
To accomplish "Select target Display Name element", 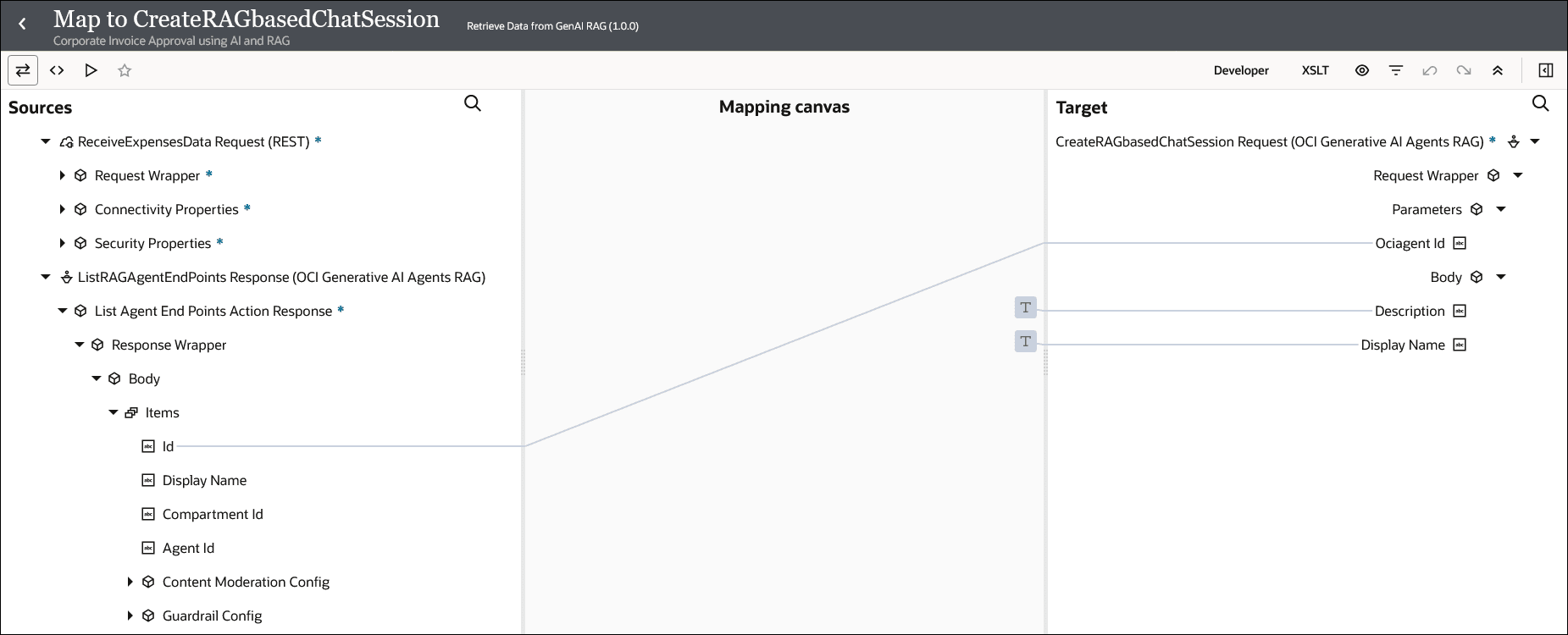I will 1403,345.
